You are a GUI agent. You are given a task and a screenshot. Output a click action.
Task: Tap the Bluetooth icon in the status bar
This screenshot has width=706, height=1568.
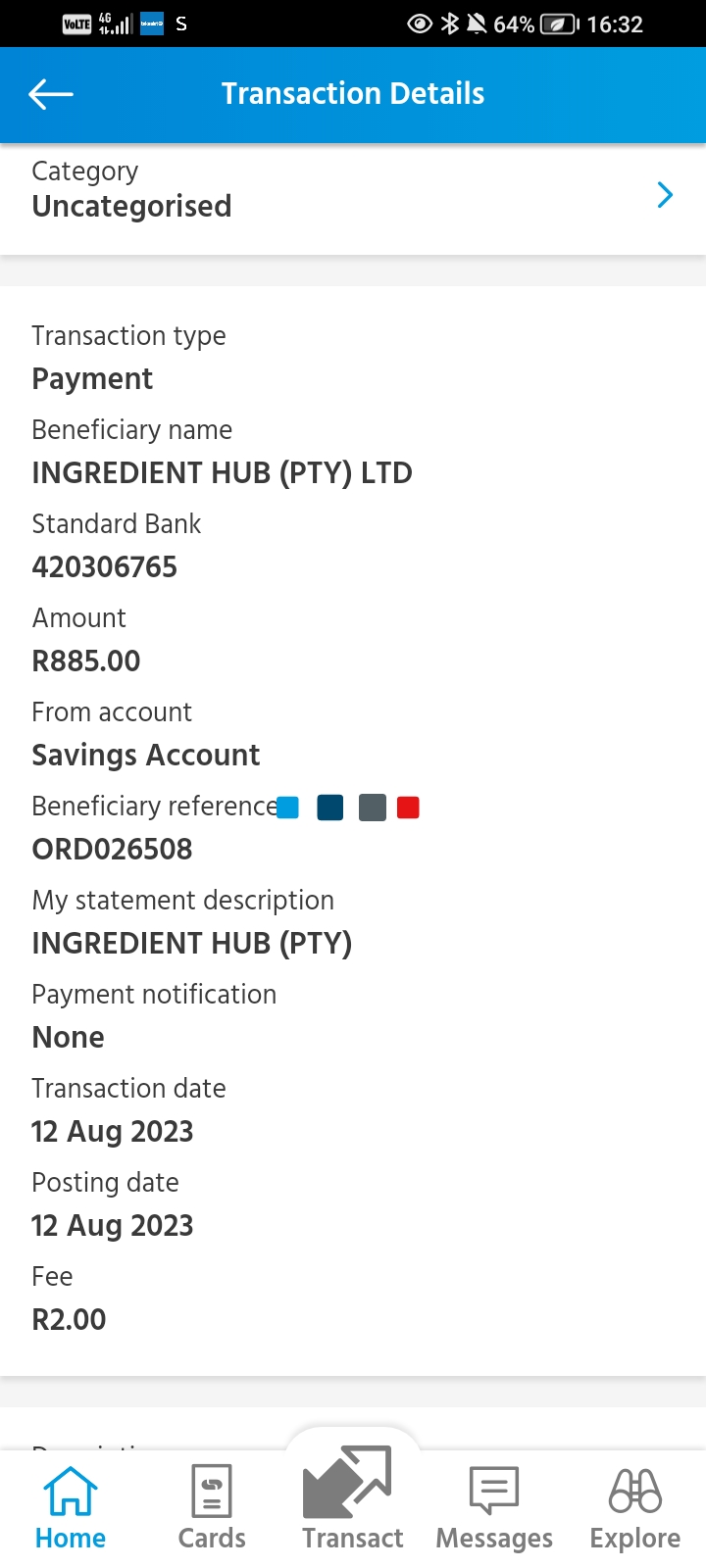point(450,24)
